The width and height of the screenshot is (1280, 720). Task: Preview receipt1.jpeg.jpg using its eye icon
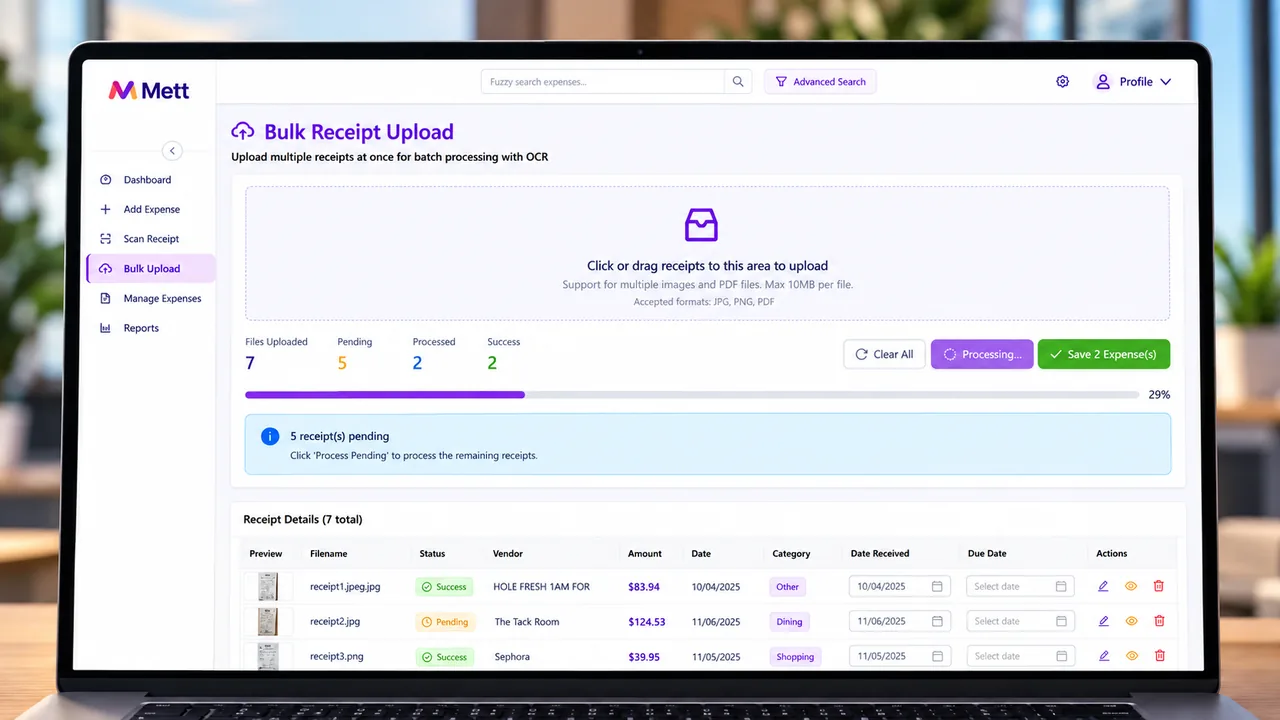tap(1131, 587)
